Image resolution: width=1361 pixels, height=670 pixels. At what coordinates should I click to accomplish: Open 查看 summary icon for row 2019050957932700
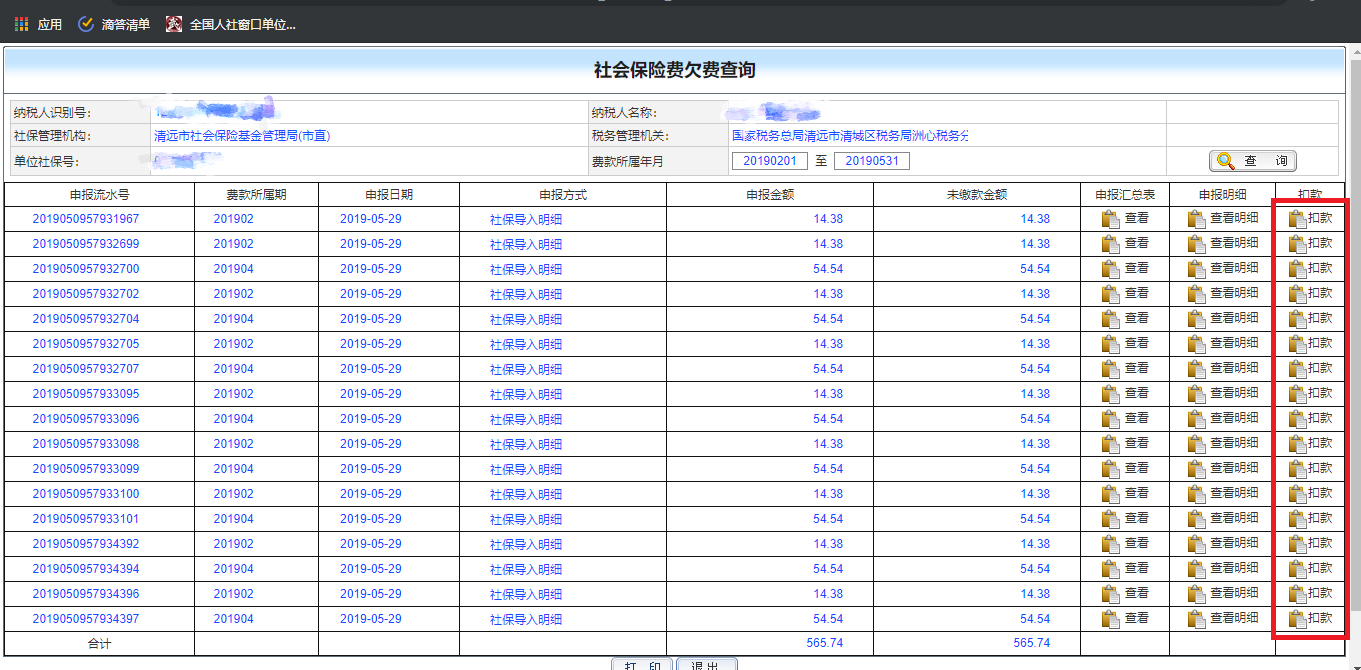[x=1110, y=269]
